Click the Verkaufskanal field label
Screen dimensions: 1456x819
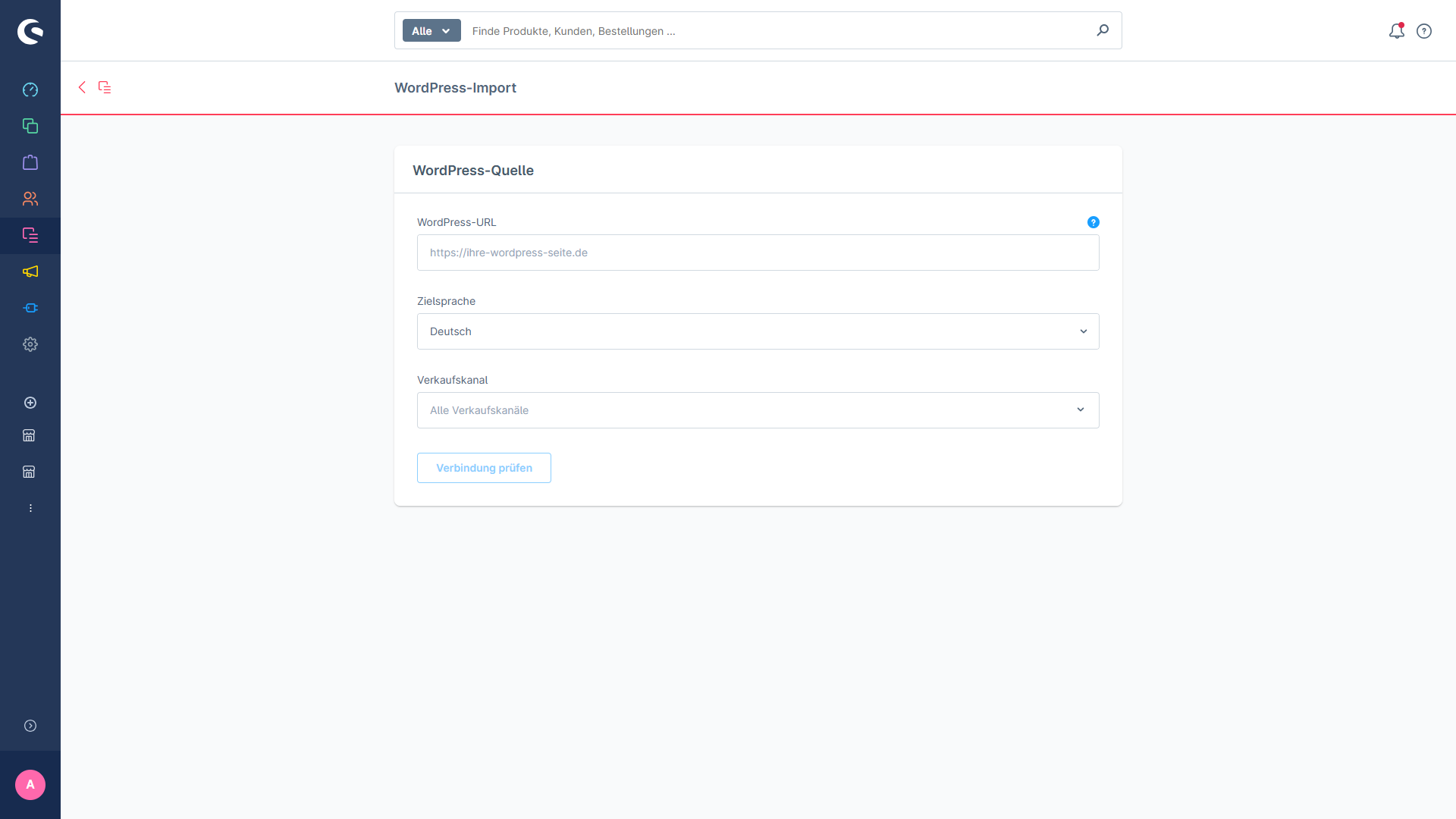coord(452,380)
